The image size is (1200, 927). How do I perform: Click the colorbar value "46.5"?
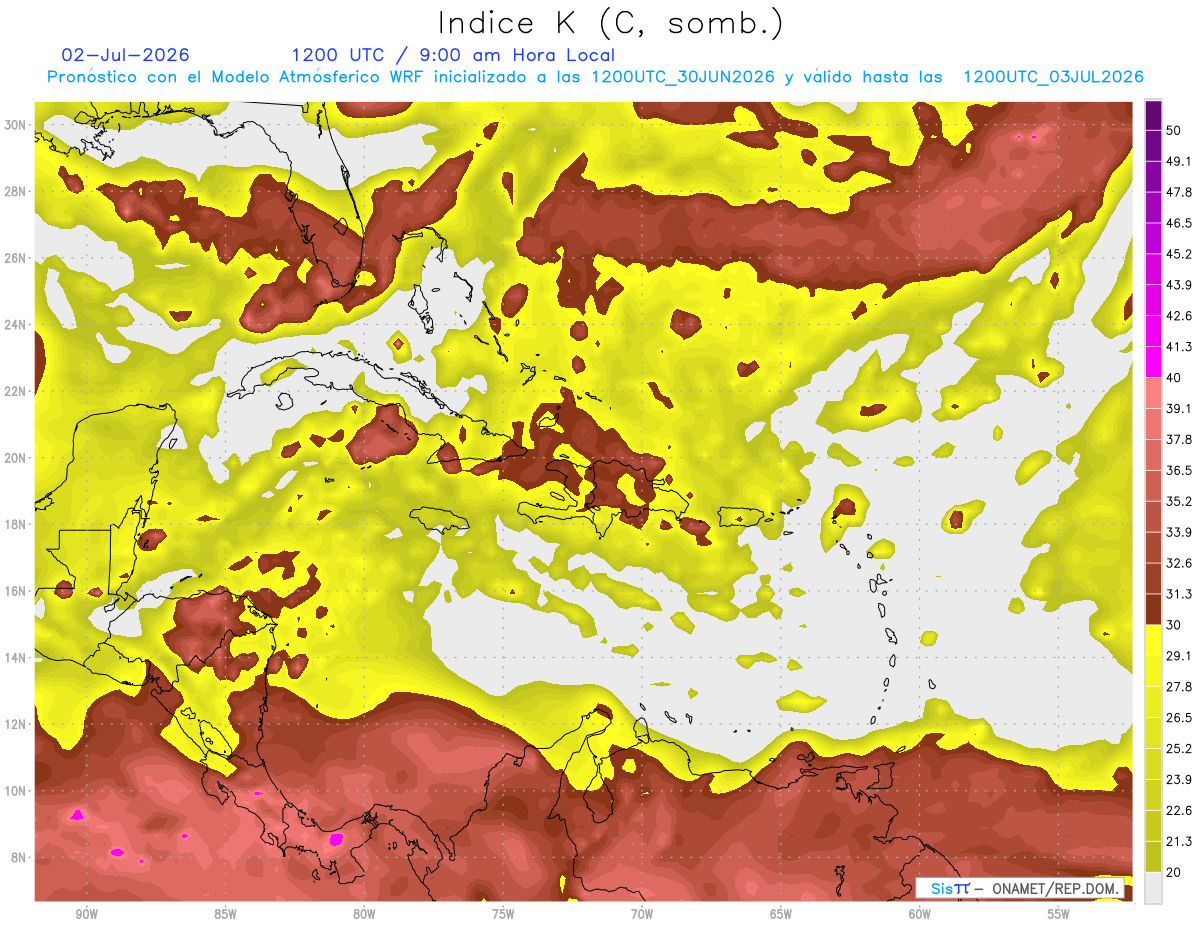pyautogui.click(x=1180, y=223)
